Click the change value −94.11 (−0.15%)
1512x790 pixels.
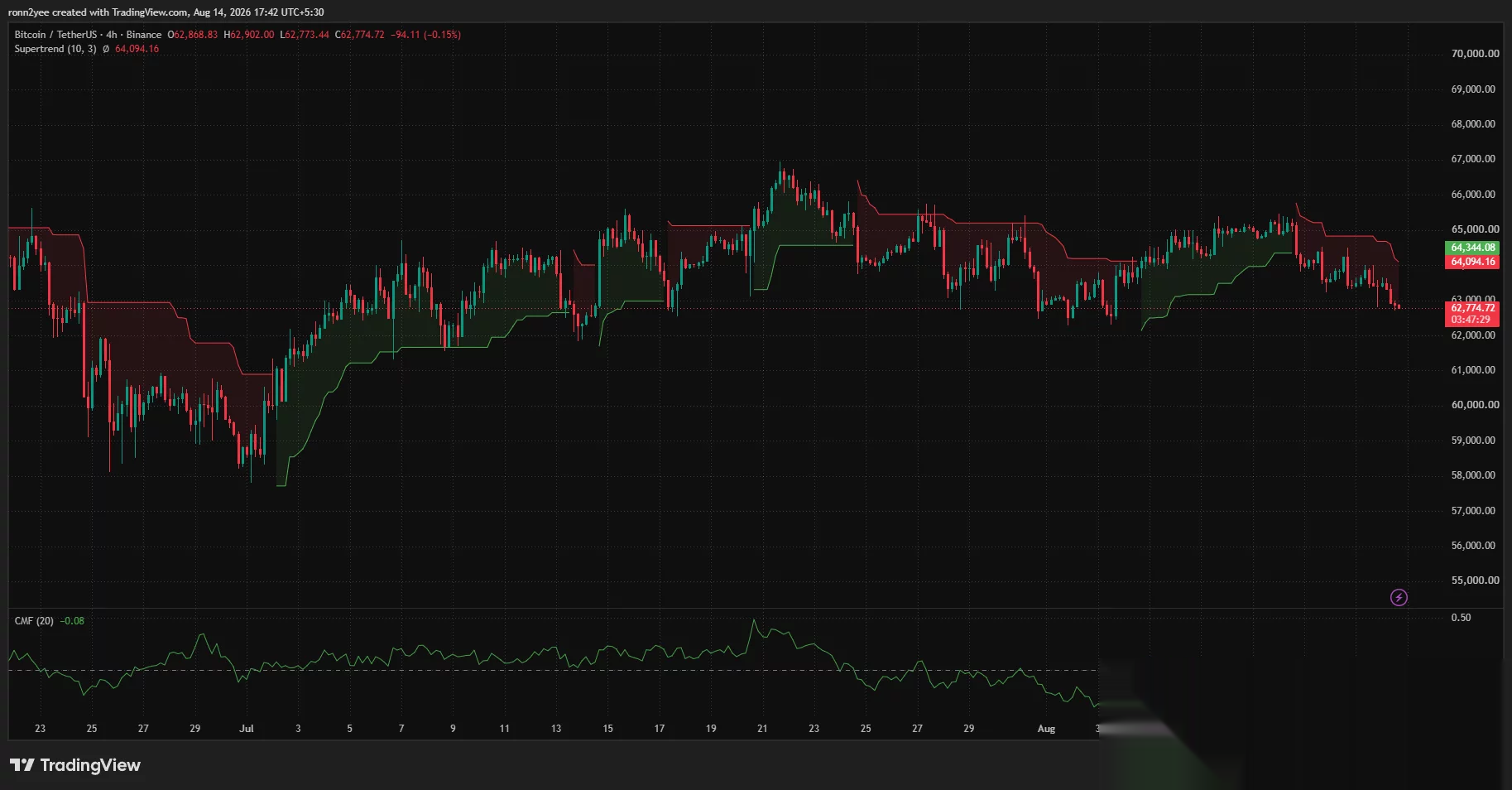point(426,35)
